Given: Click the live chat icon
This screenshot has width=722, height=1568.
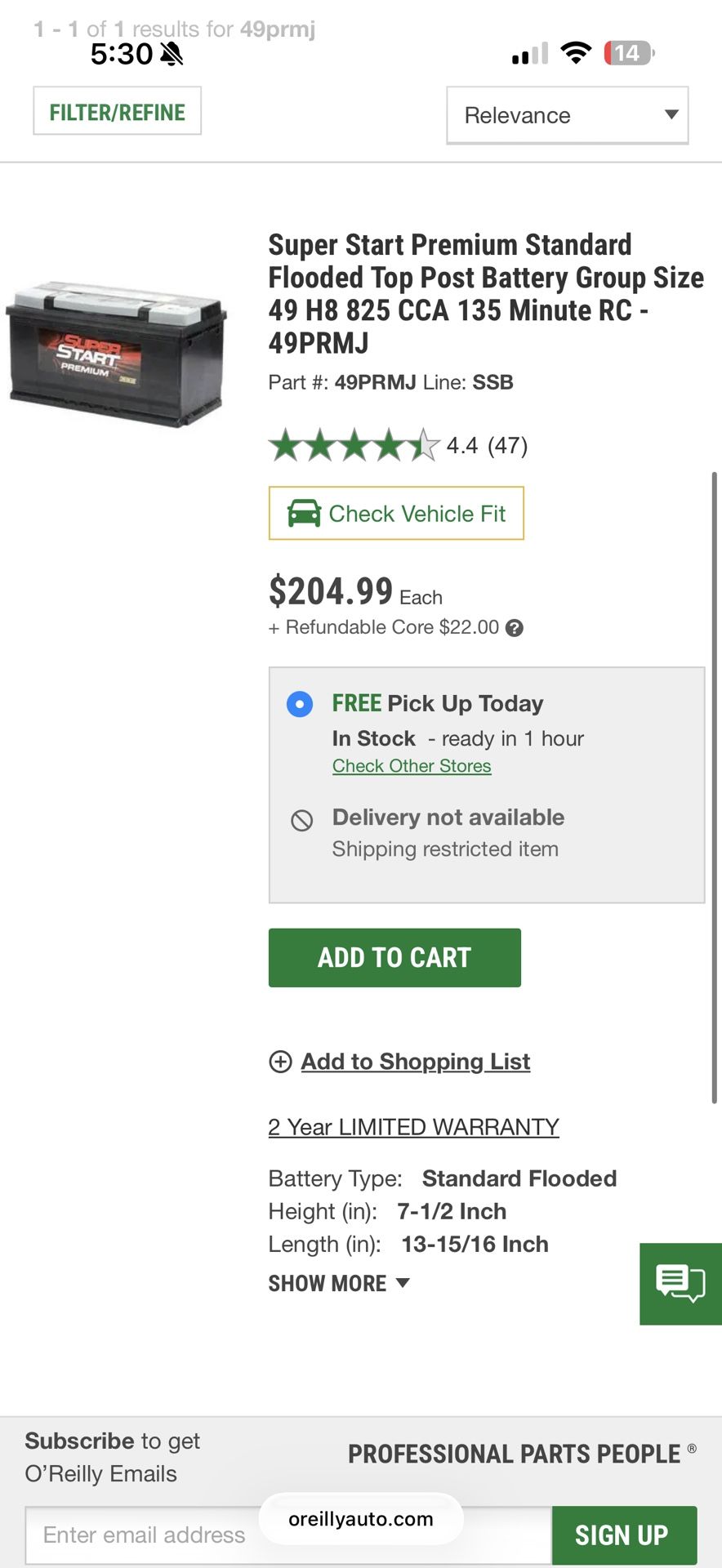Looking at the screenshot, I should coord(680,1283).
